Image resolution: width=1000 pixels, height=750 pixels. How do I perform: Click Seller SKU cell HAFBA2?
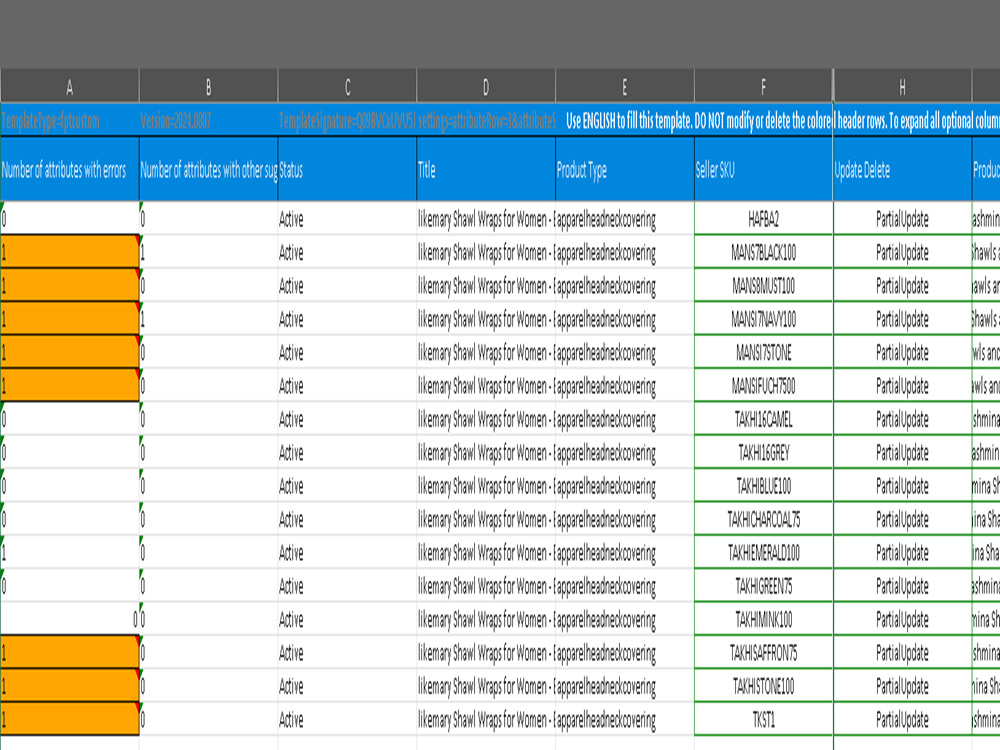pyautogui.click(x=763, y=219)
